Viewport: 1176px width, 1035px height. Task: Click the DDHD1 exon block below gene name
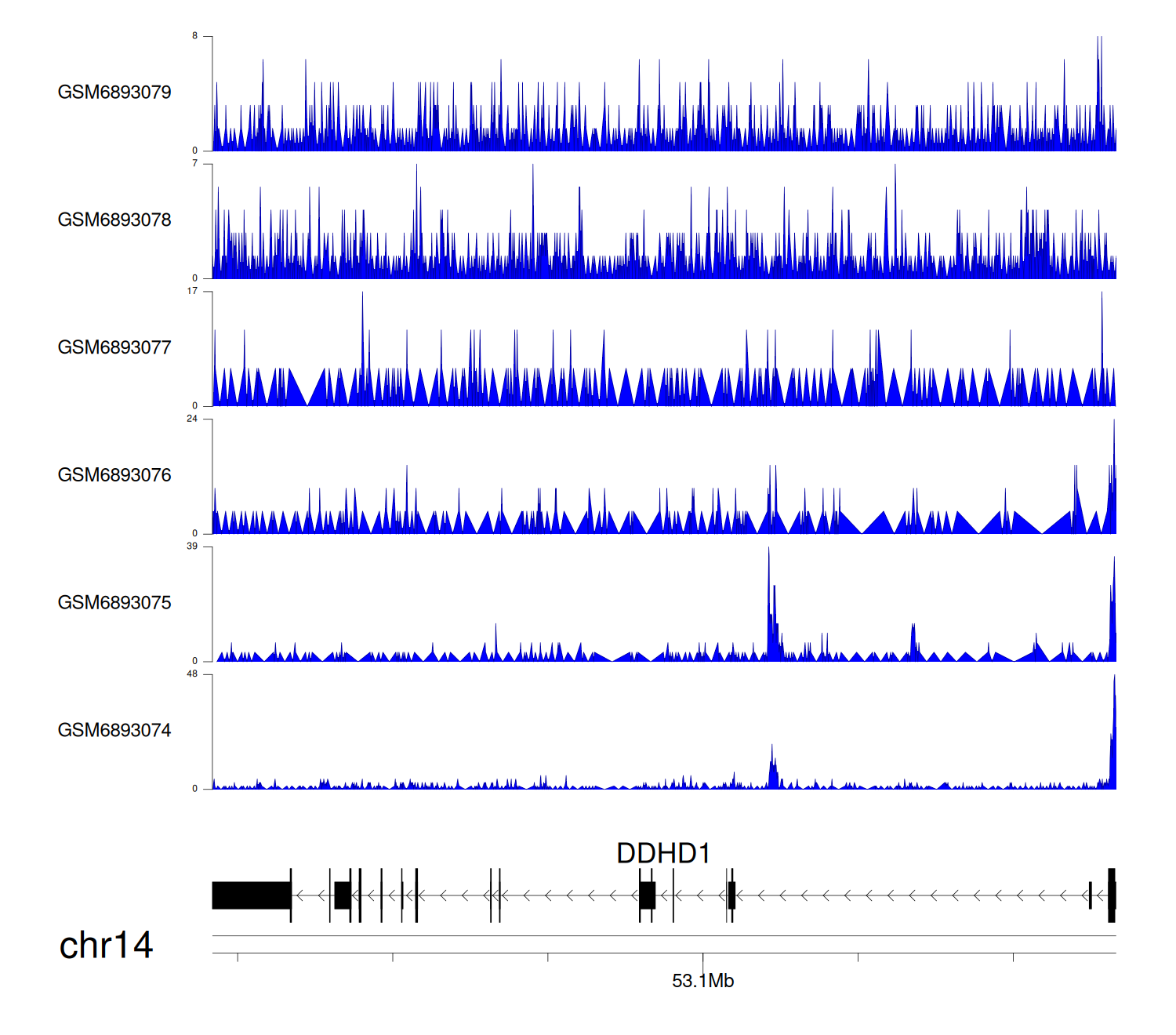(647, 895)
